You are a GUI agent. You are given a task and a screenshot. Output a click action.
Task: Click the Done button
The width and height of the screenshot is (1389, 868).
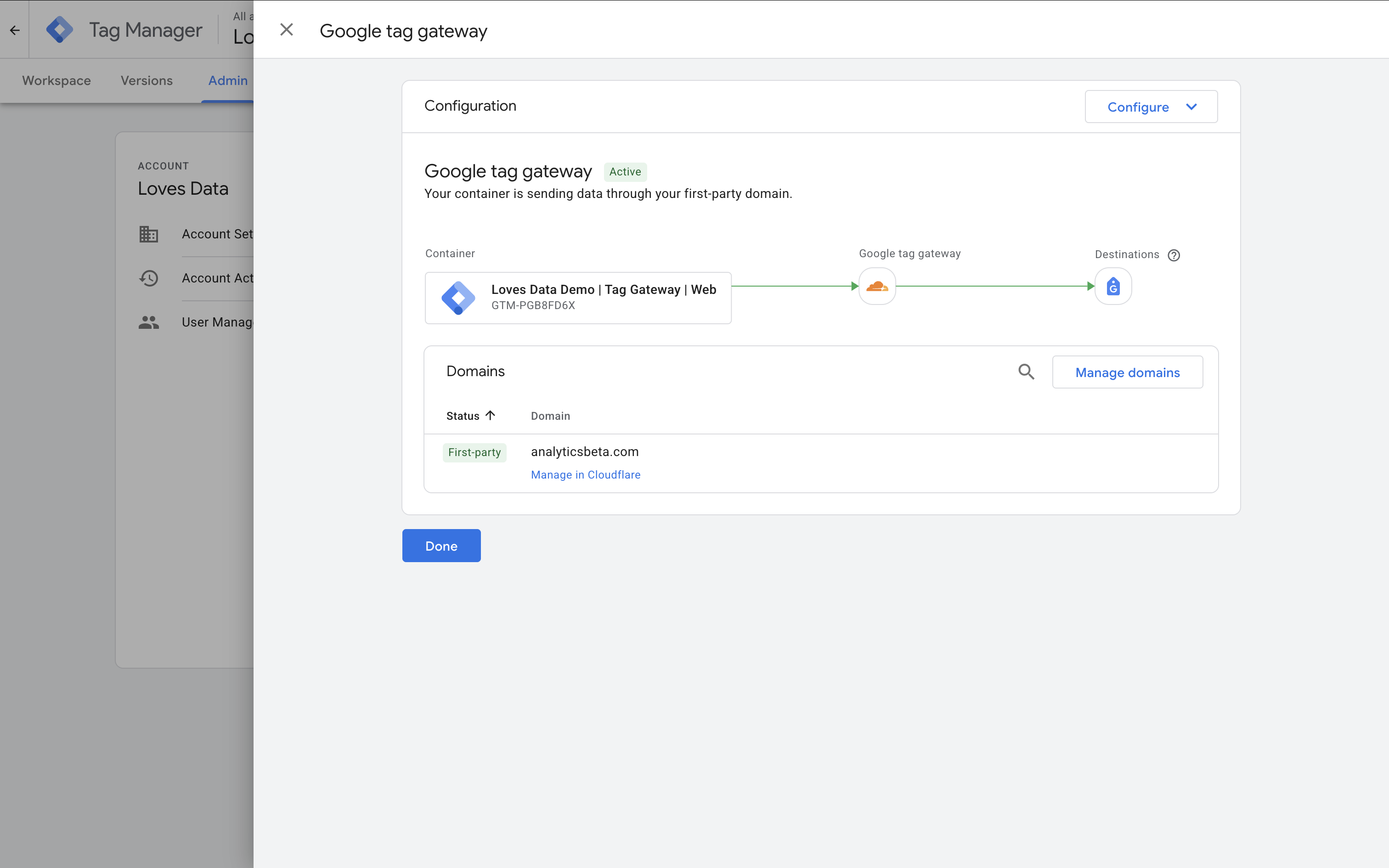click(x=441, y=546)
